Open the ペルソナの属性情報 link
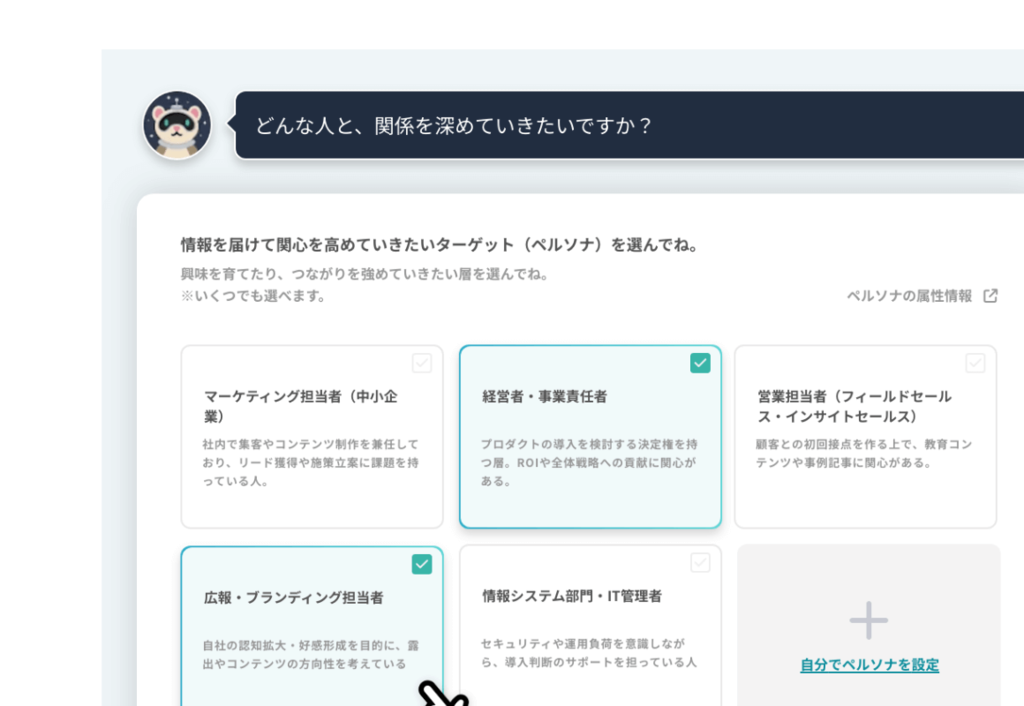The height and width of the screenshot is (706, 1024). click(x=909, y=296)
